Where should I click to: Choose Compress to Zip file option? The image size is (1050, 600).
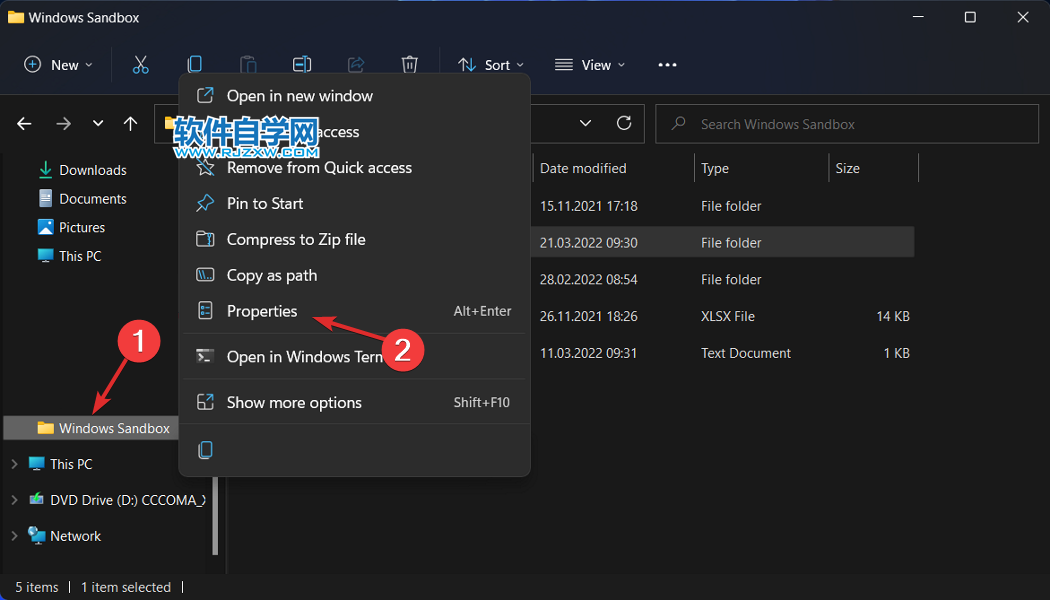[296, 239]
